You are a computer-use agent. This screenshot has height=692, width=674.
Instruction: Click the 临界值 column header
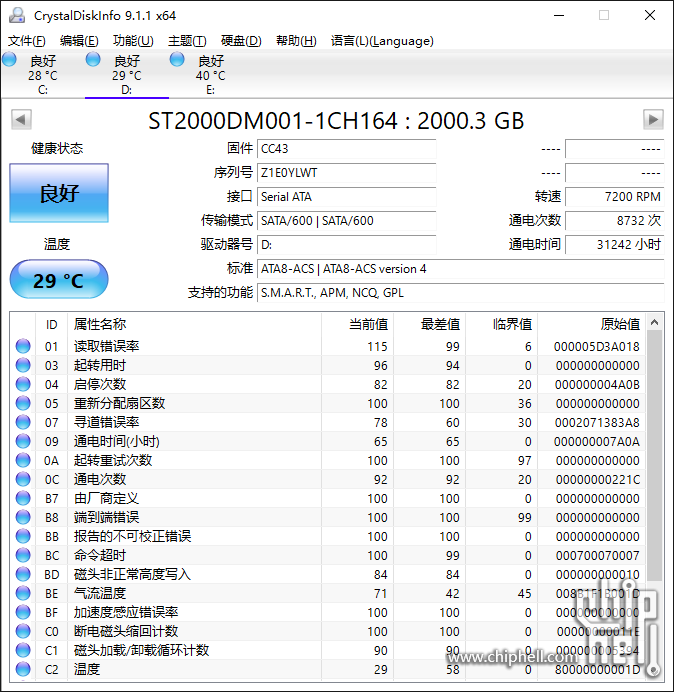(501, 324)
